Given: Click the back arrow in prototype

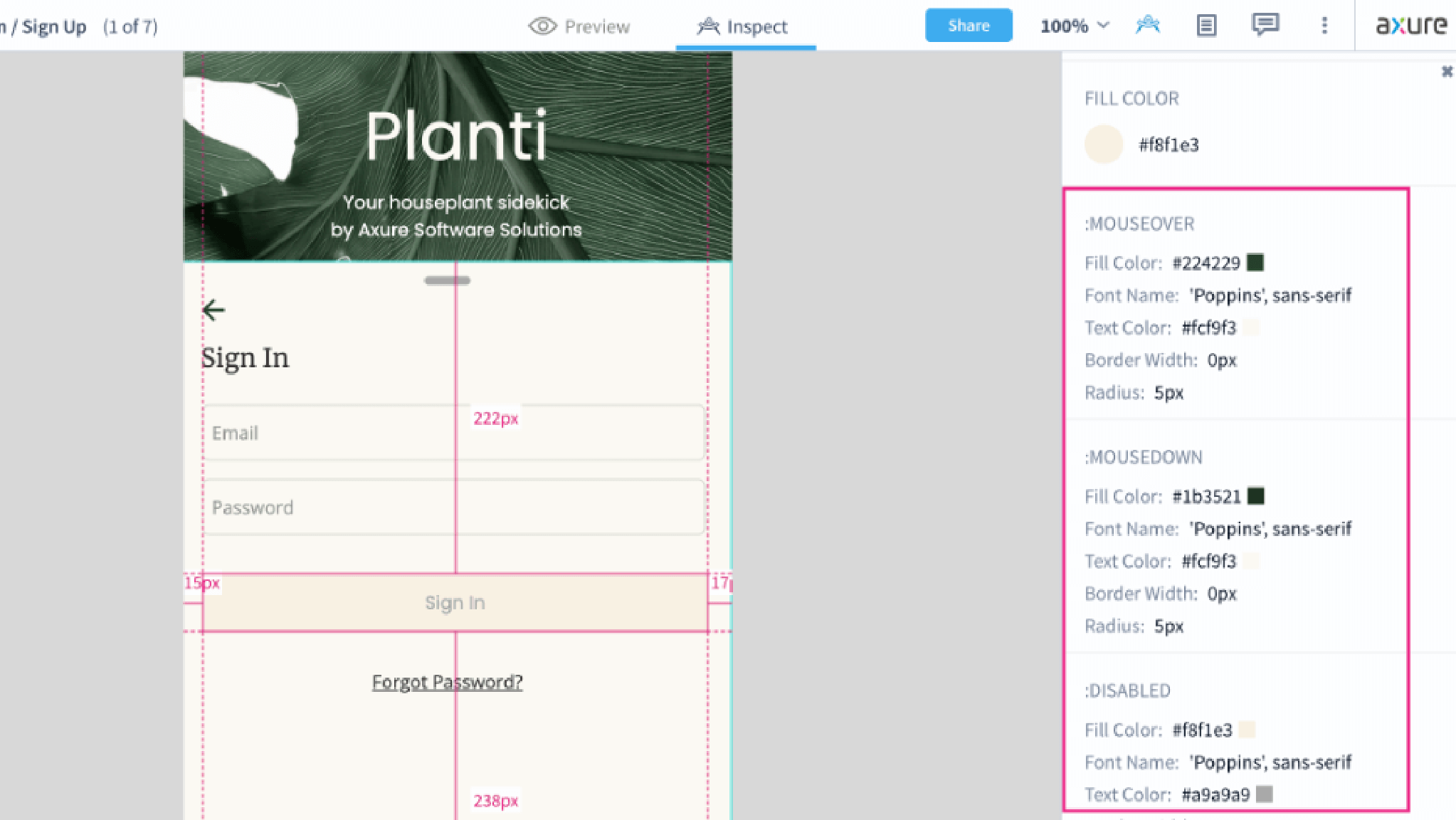Looking at the screenshot, I should point(213,310).
